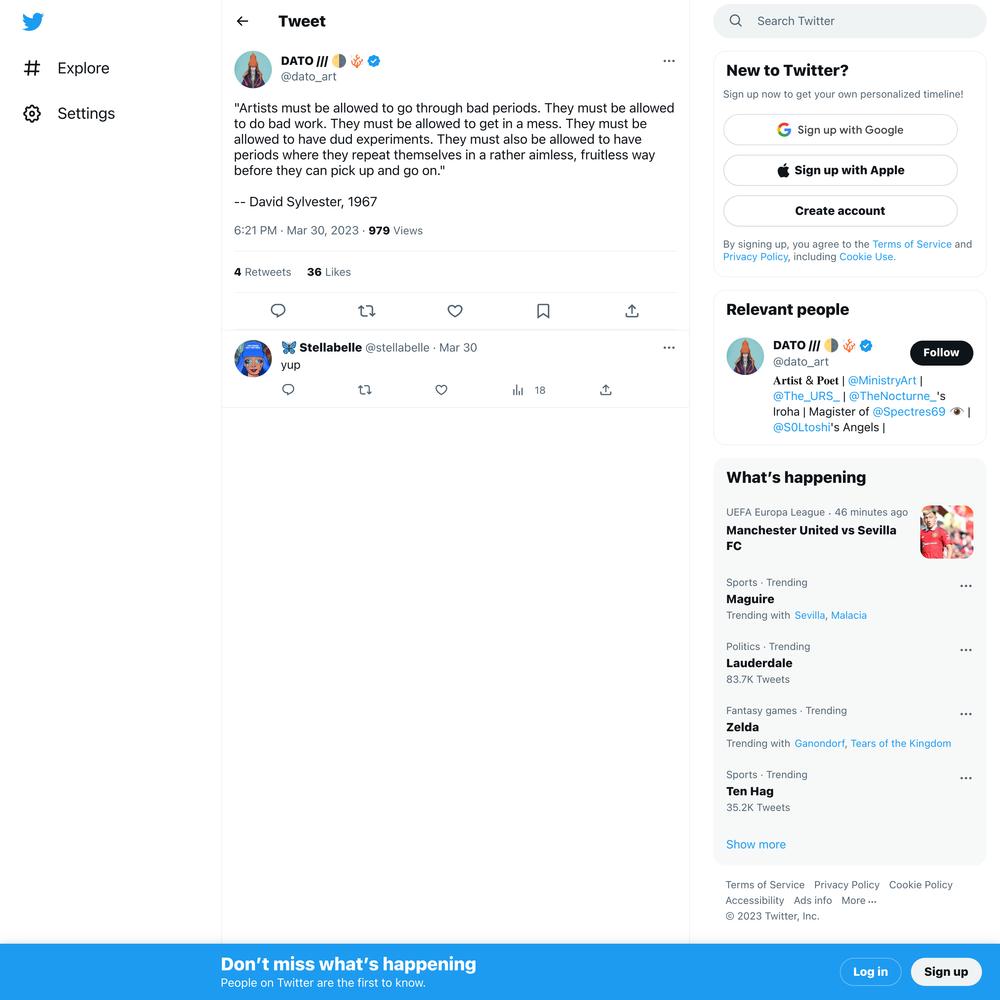Open more options for DATO's tweet
The image size is (1000, 1000).
pos(668,61)
